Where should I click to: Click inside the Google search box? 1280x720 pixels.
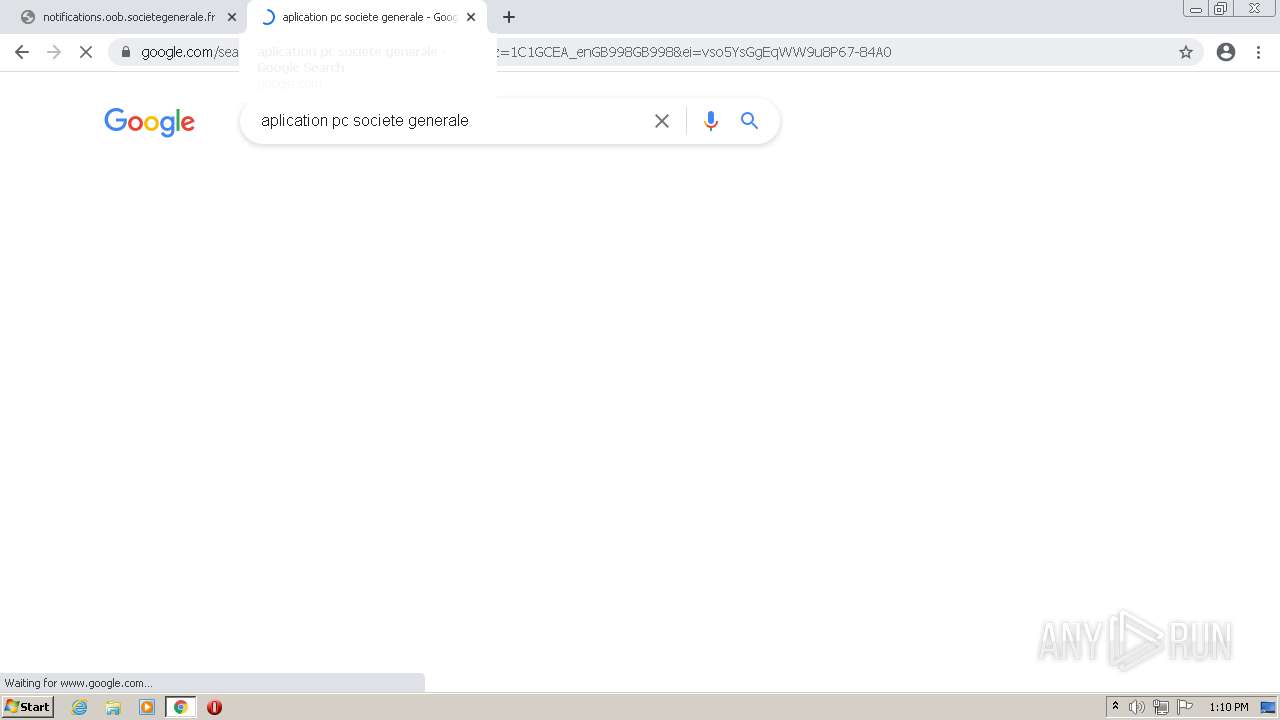pos(450,121)
